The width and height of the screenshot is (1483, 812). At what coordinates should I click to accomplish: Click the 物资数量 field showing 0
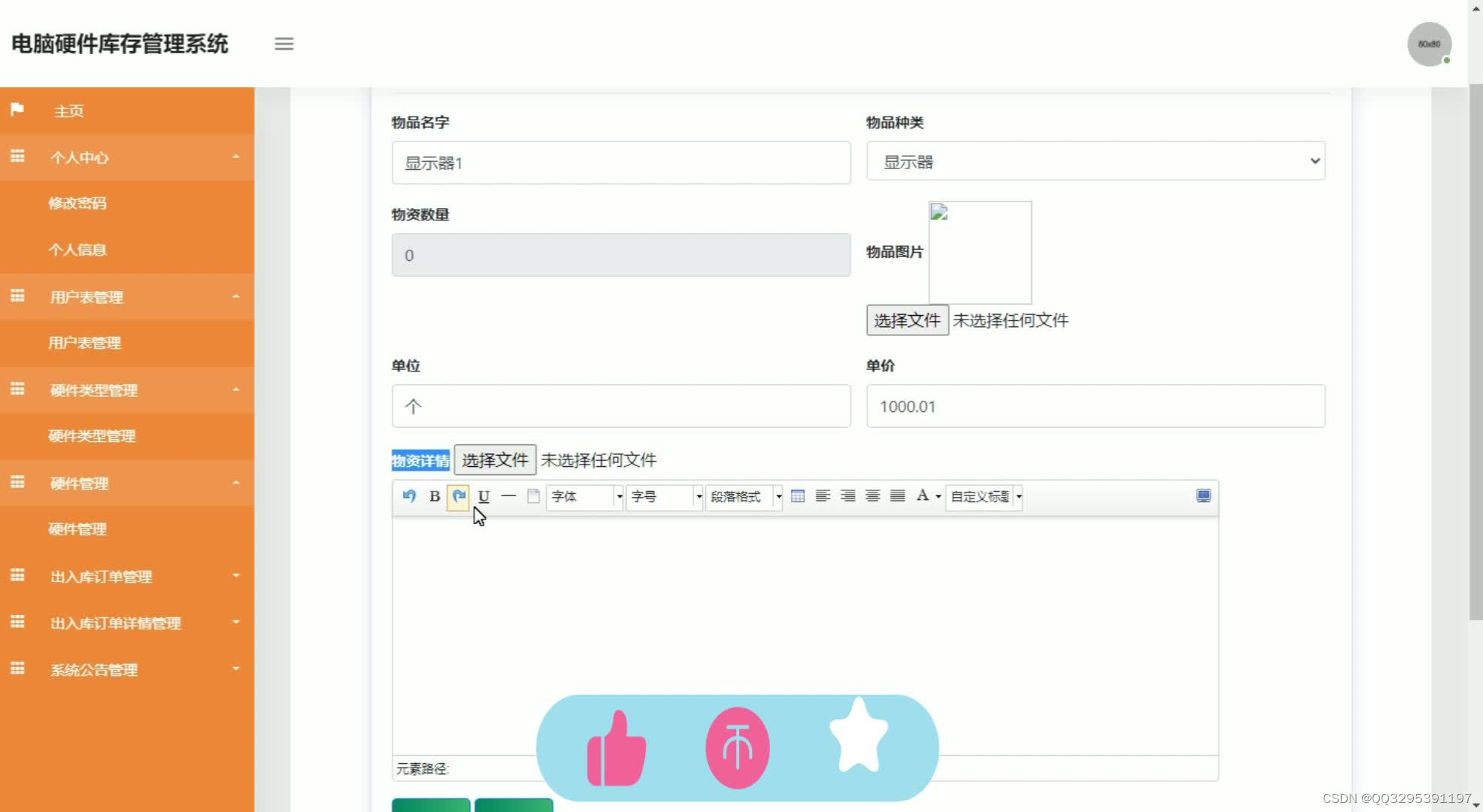[x=621, y=255]
